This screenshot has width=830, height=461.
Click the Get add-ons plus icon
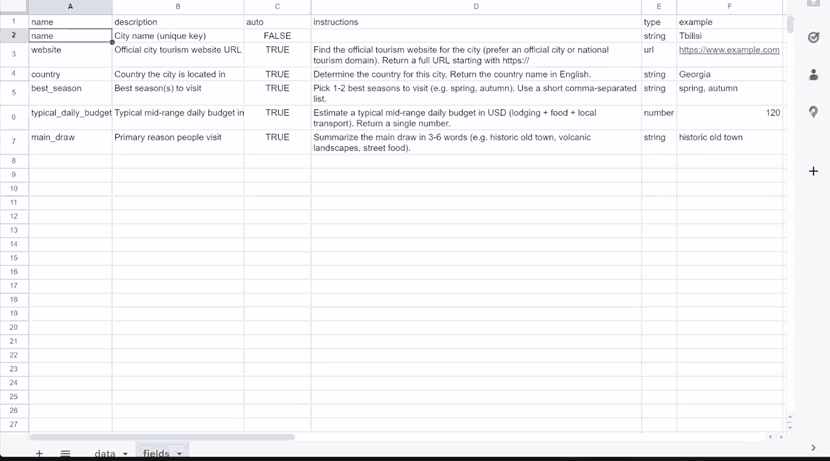point(814,171)
